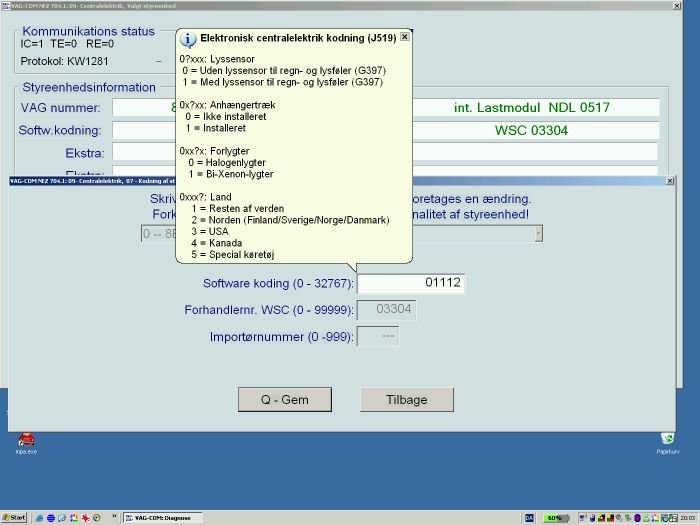Click the Forhandlernr. WSC field
Screen dimensions: 700x525
(x=386, y=310)
